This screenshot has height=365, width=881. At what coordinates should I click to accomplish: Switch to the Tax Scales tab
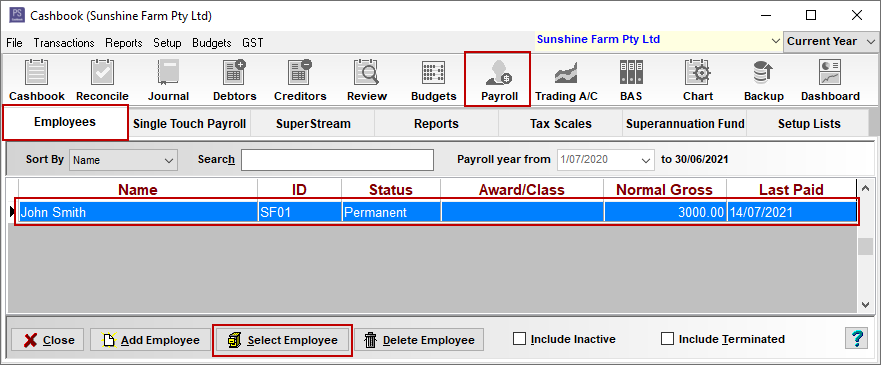(561, 124)
